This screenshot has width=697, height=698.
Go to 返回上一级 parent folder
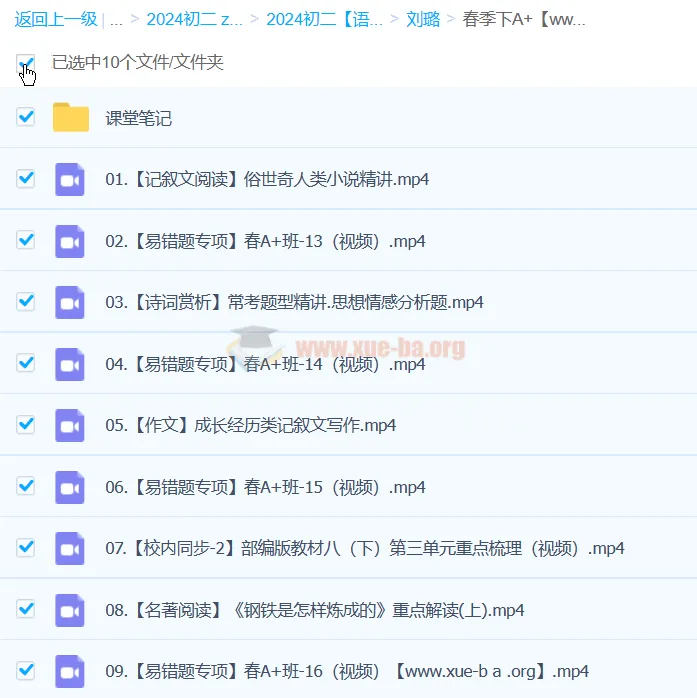click(x=55, y=19)
